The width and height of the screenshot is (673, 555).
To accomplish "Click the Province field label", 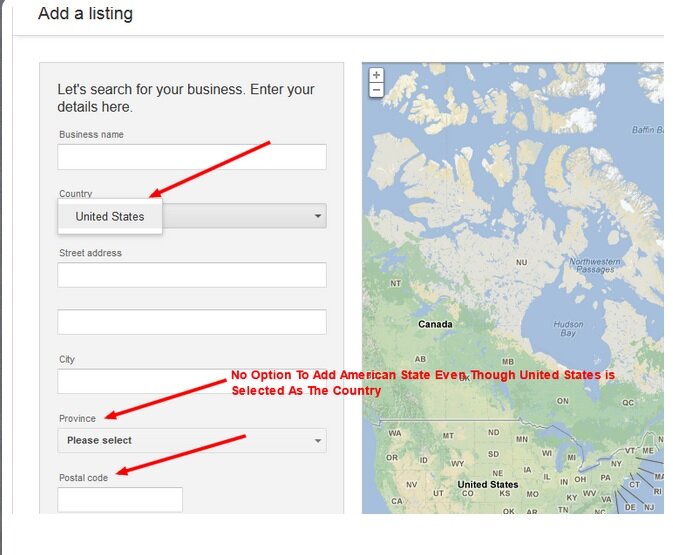I will pos(77,419).
